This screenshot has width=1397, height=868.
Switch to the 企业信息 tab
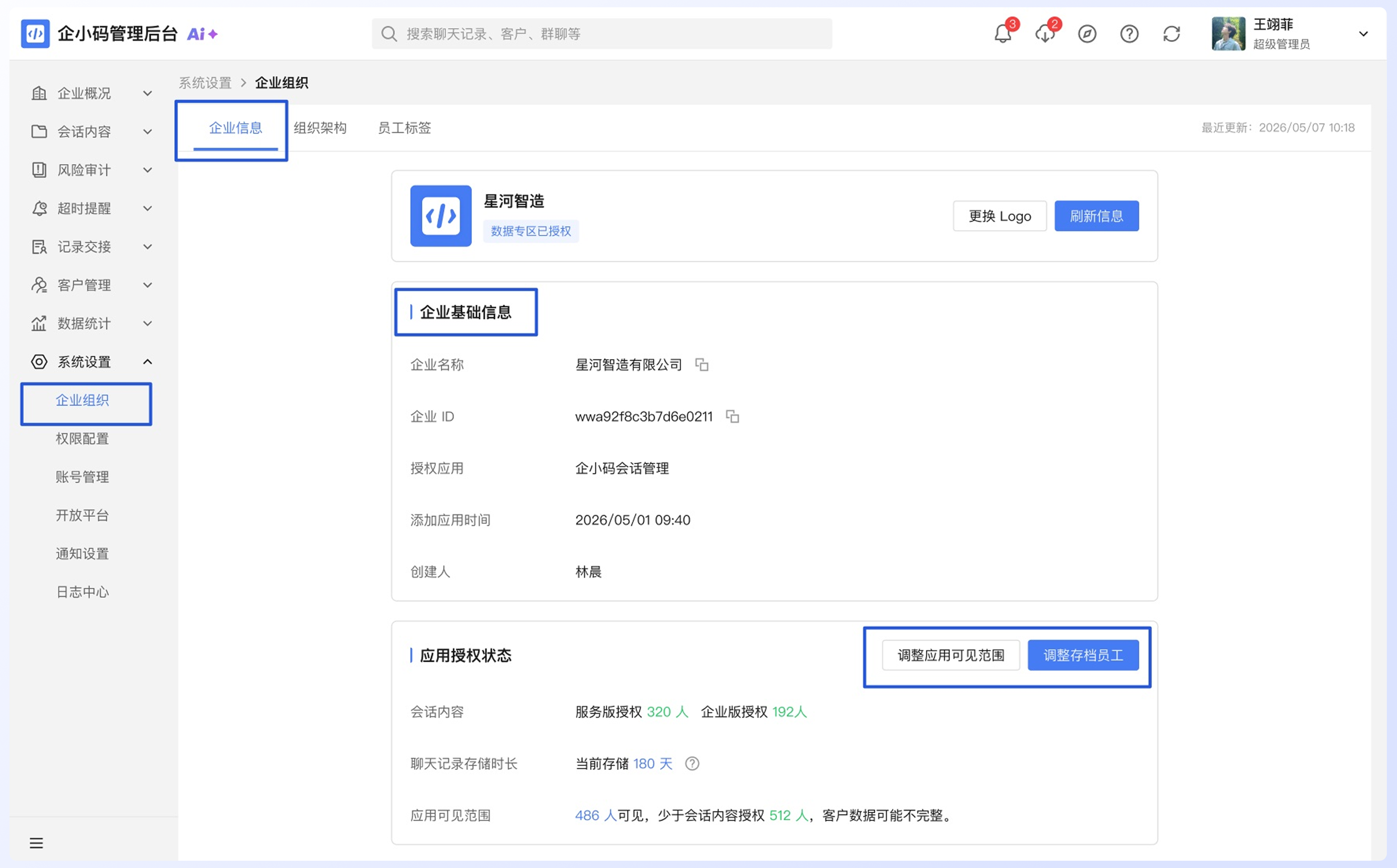click(x=235, y=128)
